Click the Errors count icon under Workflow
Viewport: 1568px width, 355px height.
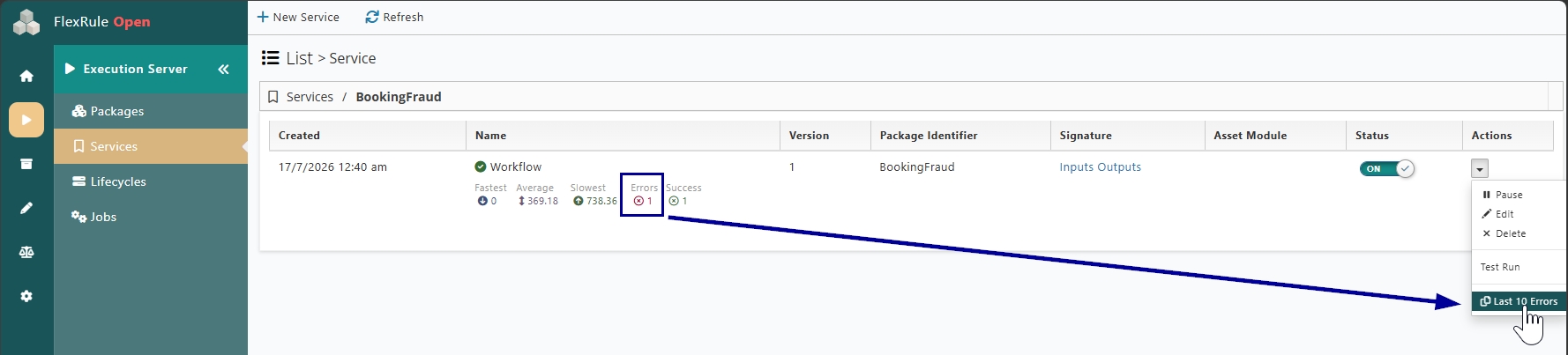(x=638, y=201)
